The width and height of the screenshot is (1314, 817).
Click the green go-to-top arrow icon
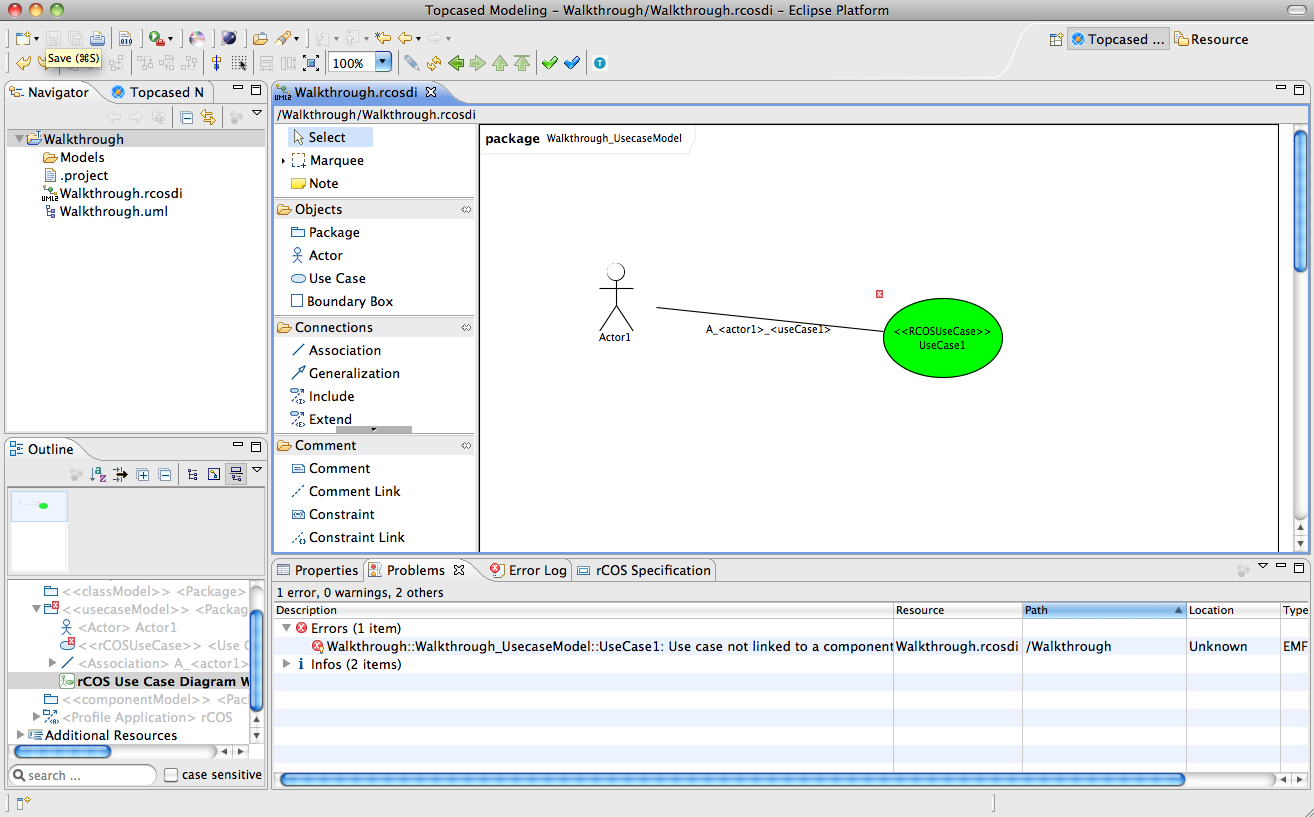tap(522, 63)
